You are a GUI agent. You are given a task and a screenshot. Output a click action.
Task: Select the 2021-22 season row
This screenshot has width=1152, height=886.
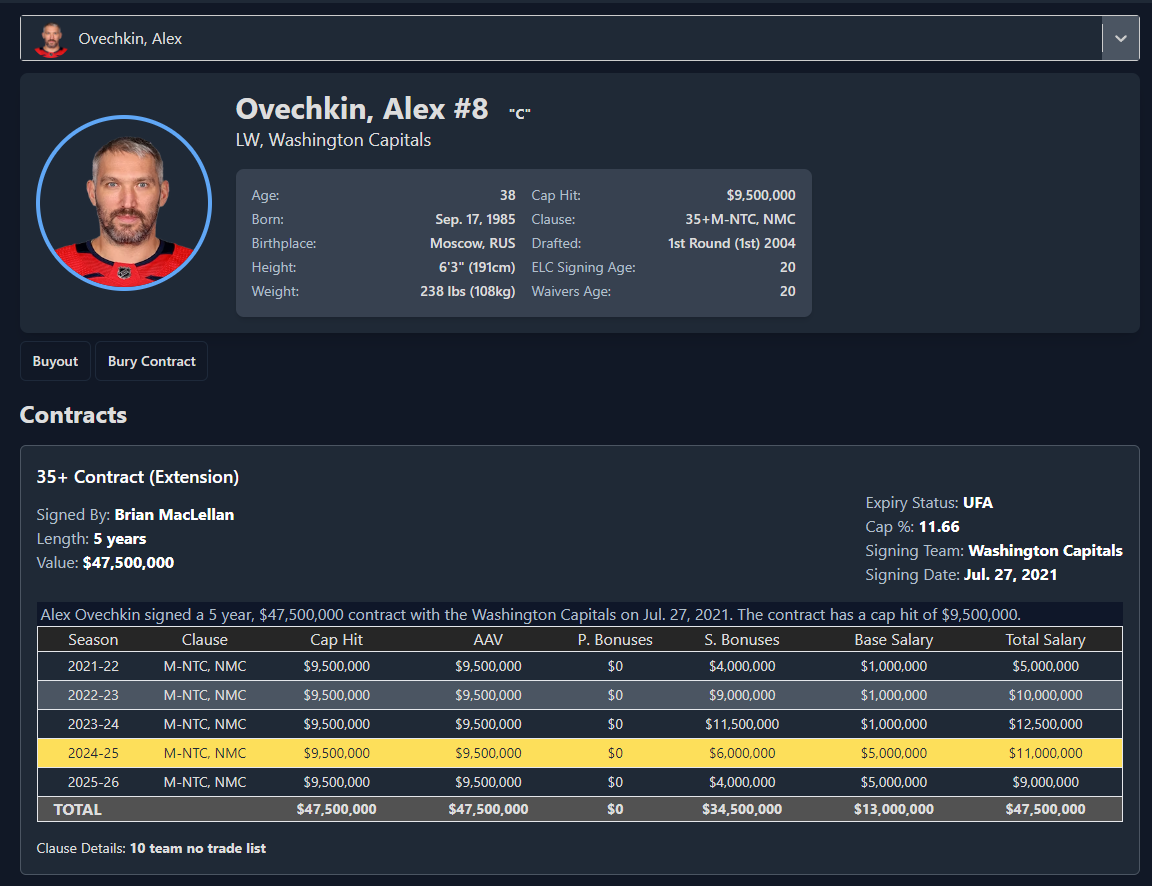point(580,666)
